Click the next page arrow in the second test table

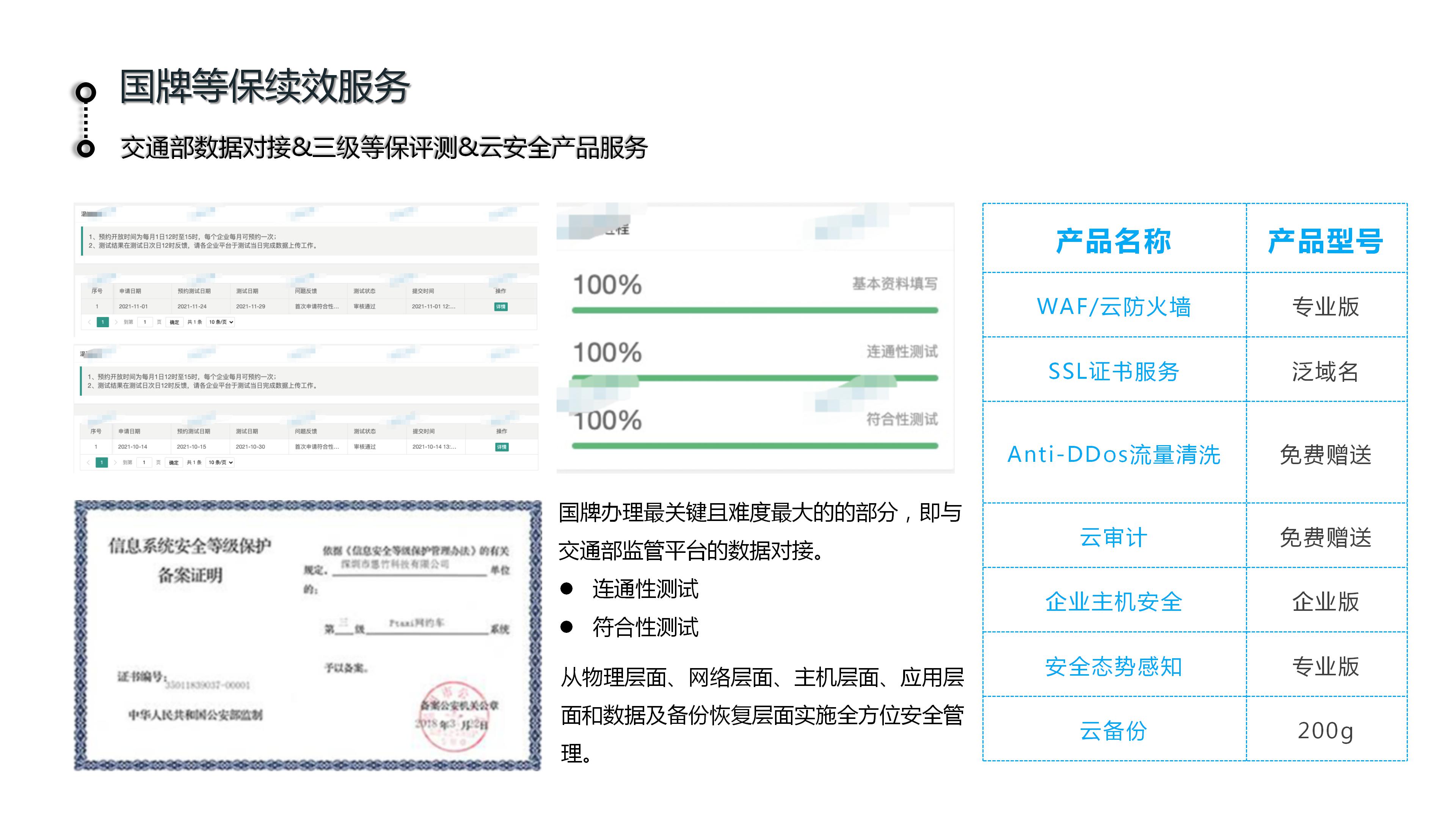[116, 463]
